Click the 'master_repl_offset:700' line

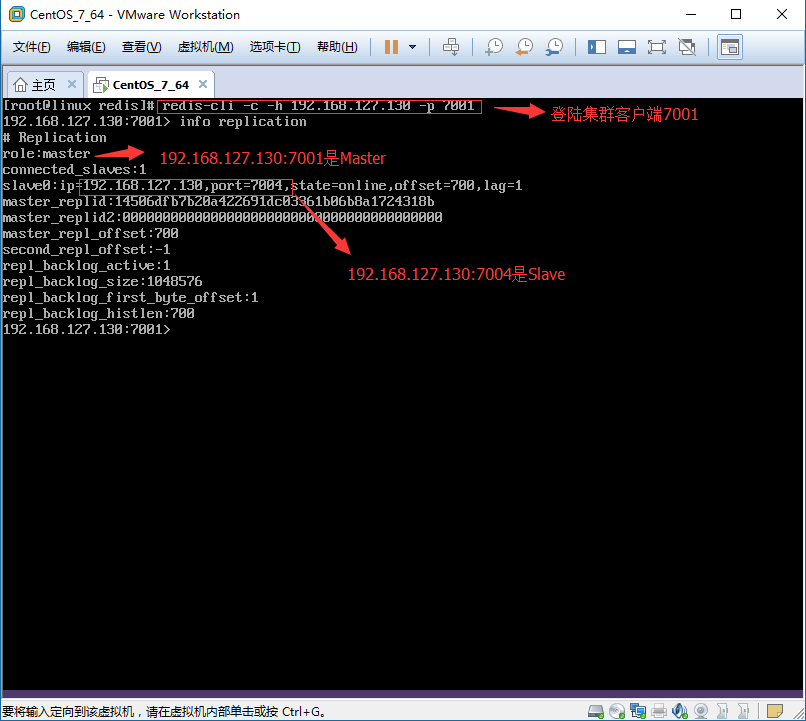(x=90, y=233)
